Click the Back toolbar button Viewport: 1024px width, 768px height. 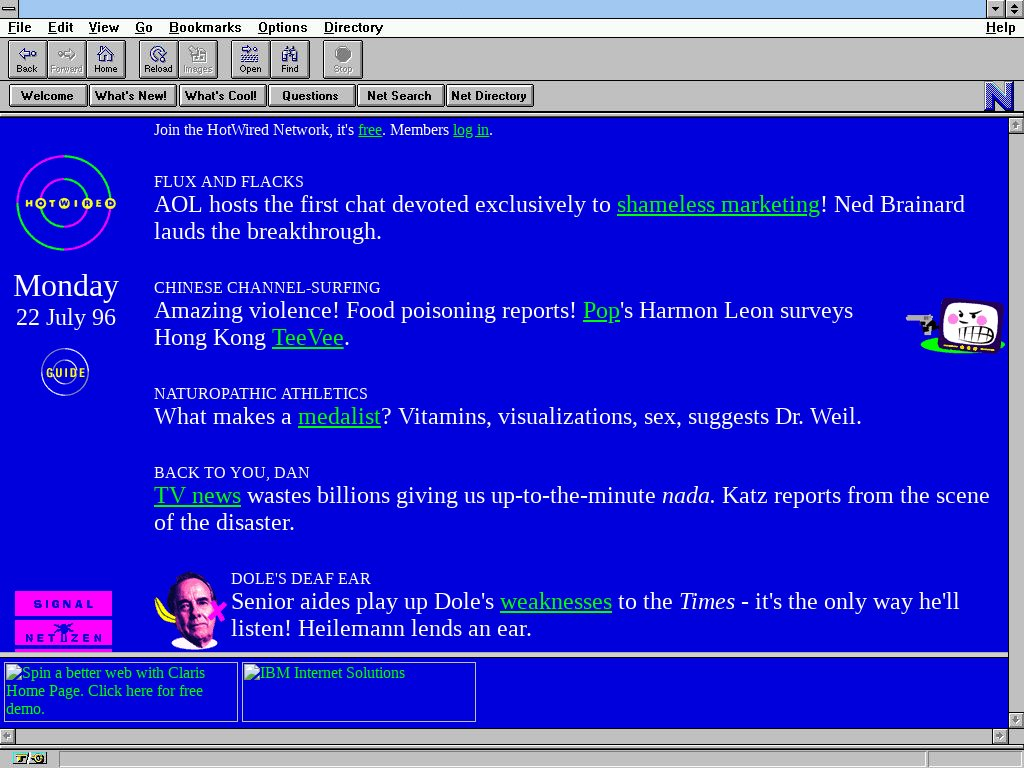[27, 59]
